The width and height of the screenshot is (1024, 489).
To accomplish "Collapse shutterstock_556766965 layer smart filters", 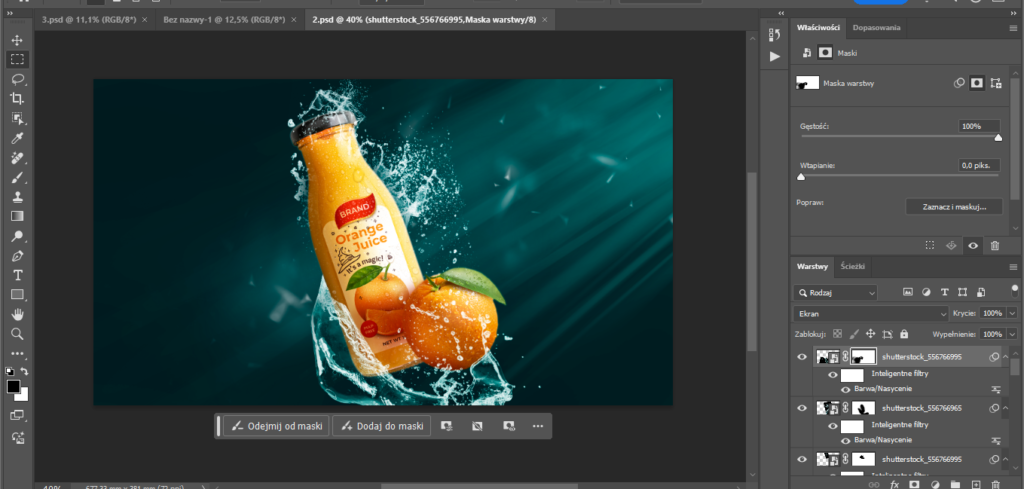I will [1006, 407].
